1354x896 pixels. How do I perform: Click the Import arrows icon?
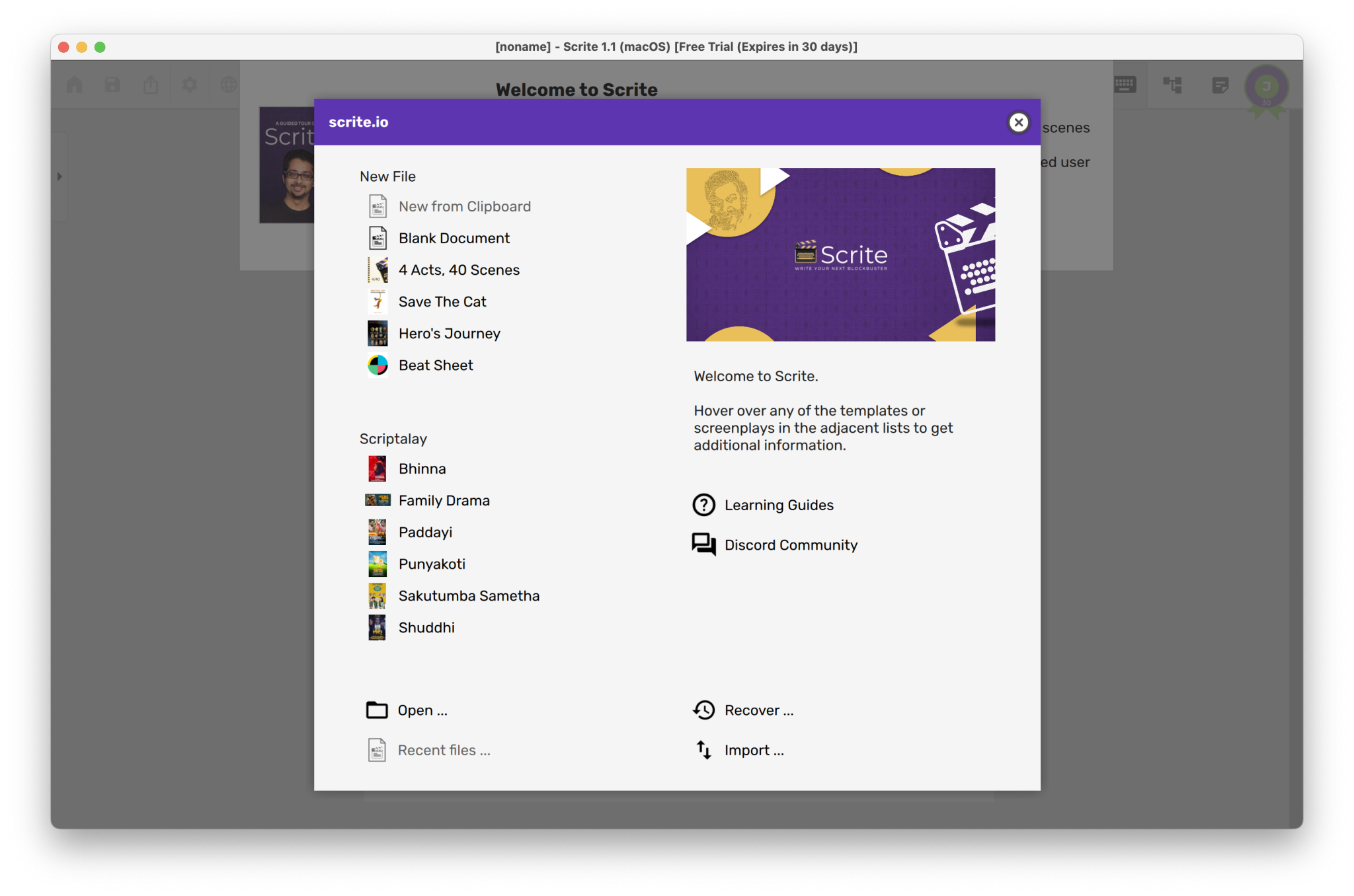coord(703,750)
